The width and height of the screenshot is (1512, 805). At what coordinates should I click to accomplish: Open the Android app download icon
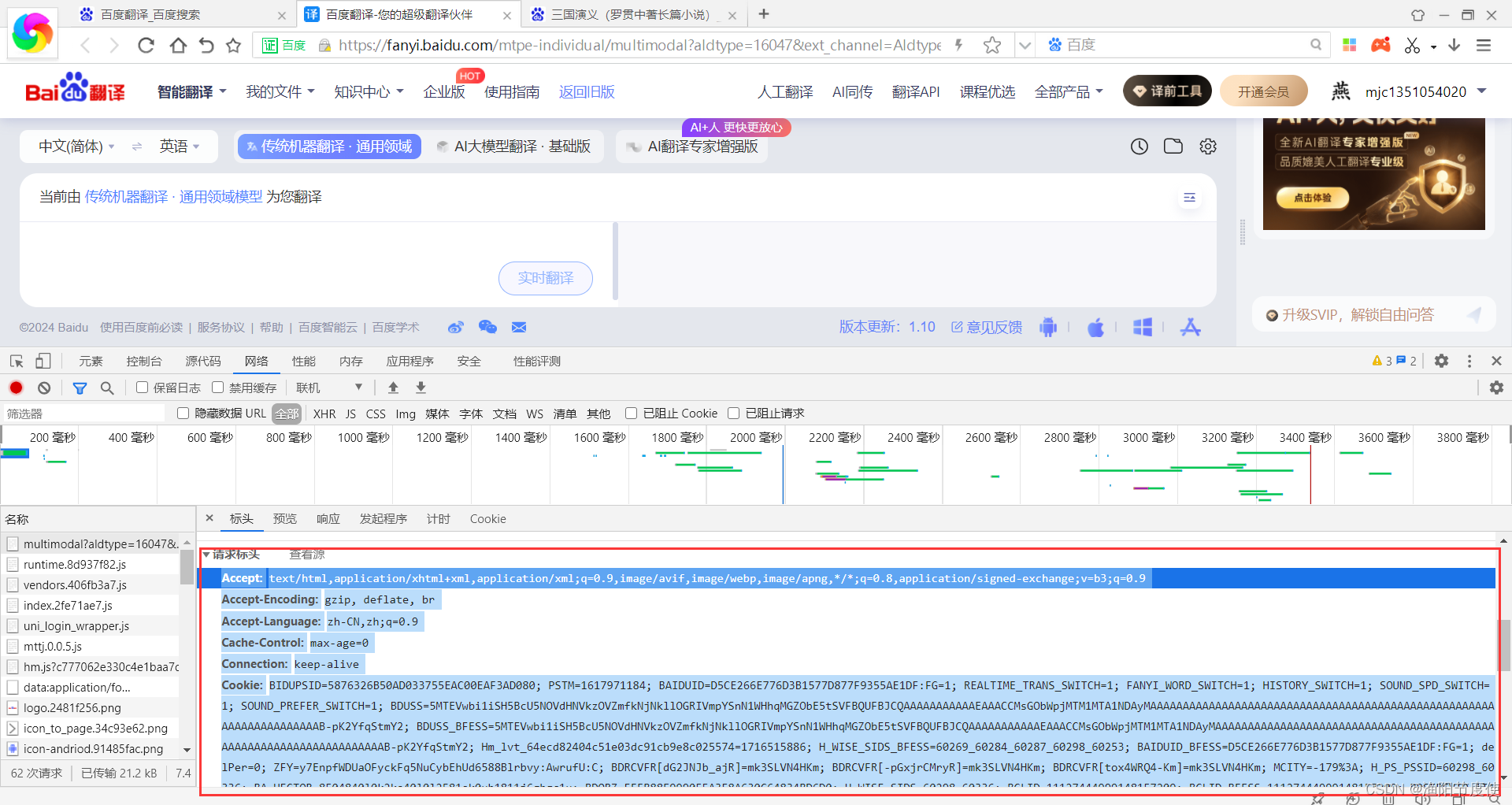[1048, 327]
